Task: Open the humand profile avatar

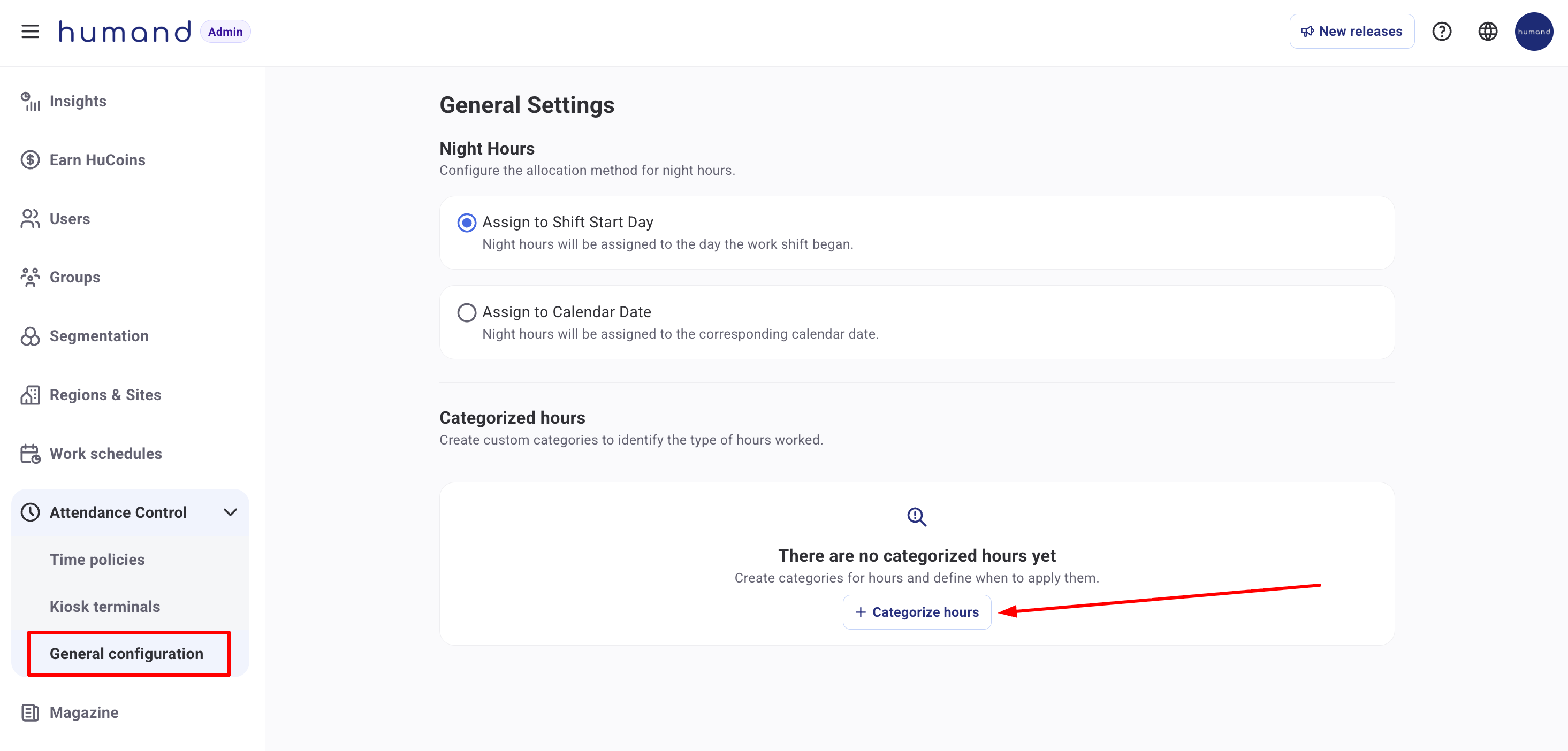Action: (1533, 31)
